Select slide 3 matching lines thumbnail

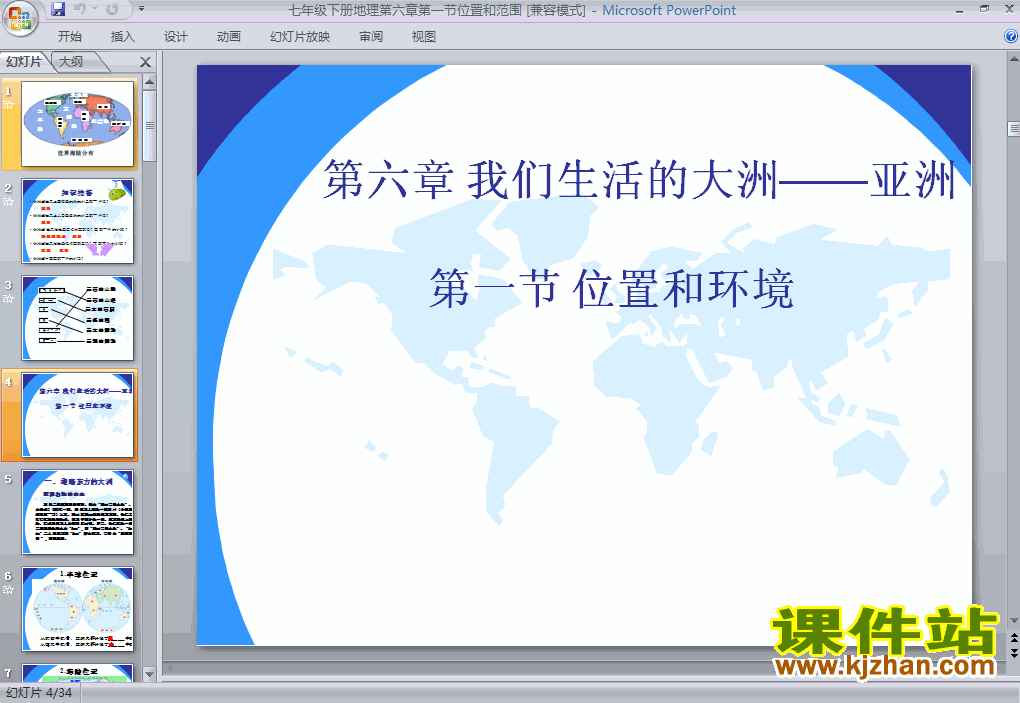pos(77,318)
